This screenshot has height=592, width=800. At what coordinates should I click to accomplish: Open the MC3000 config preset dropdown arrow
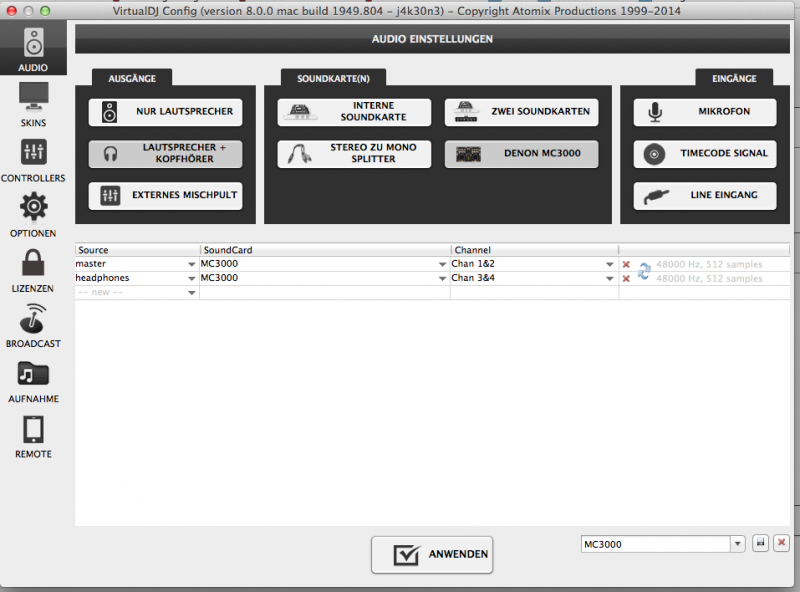click(738, 544)
